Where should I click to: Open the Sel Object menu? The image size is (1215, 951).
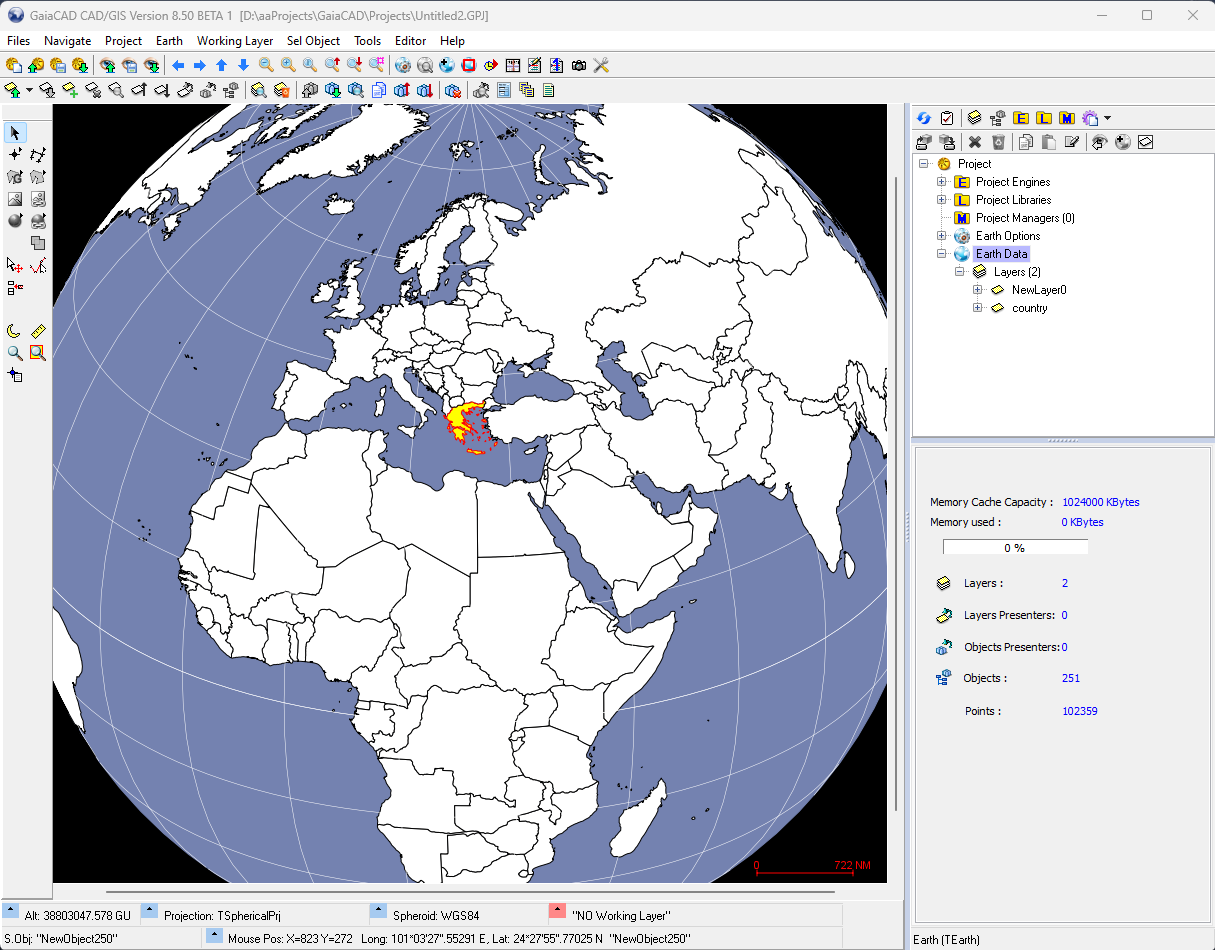pyautogui.click(x=313, y=41)
